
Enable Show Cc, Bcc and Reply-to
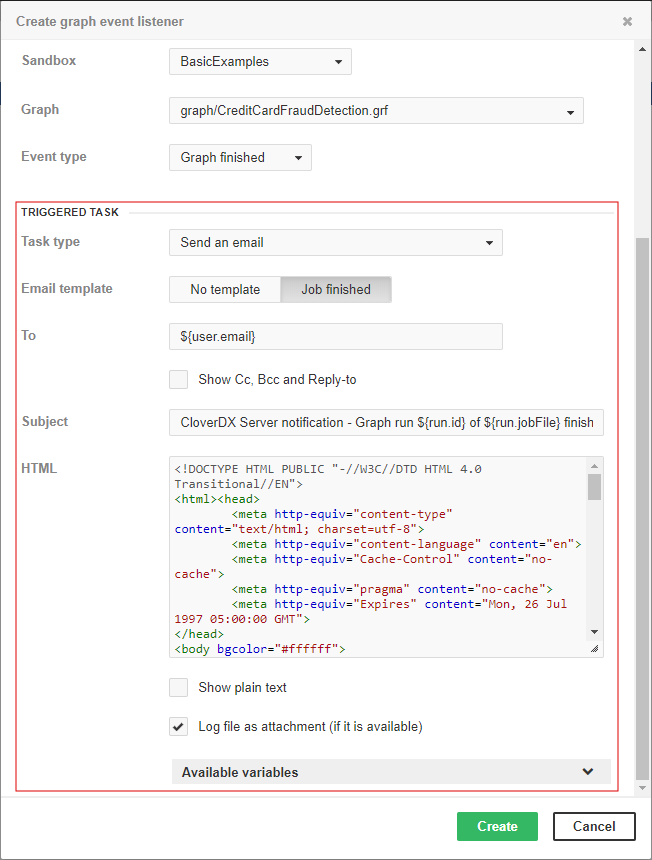(x=178, y=379)
